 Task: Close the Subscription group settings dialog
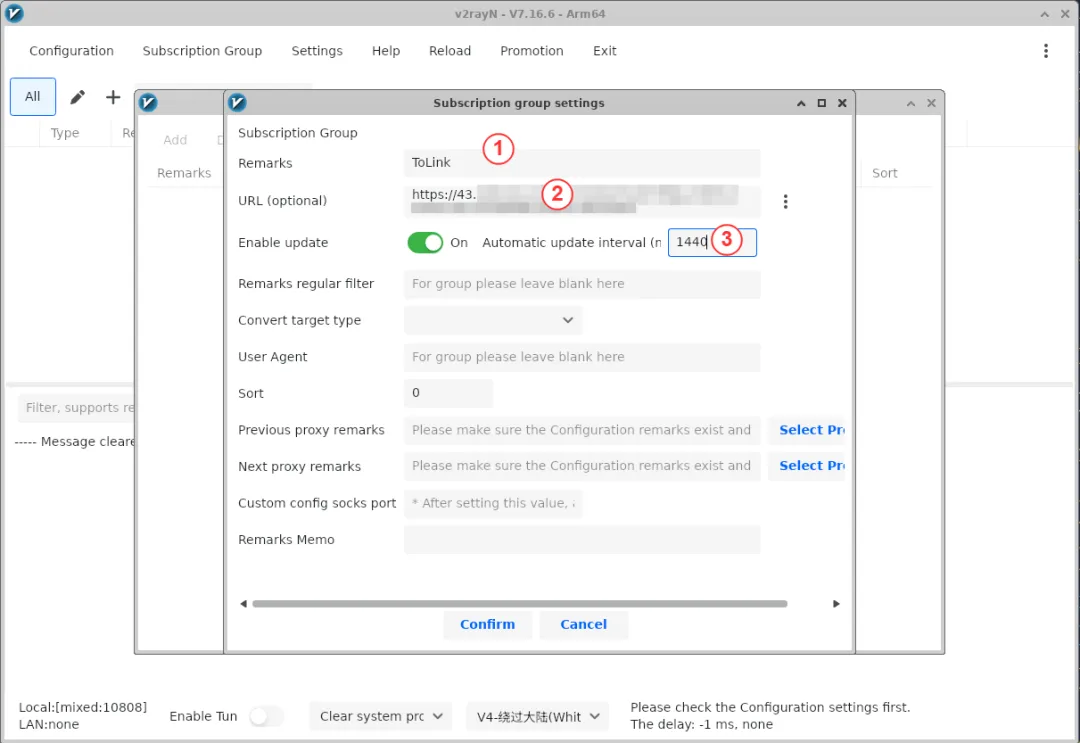[x=842, y=103]
